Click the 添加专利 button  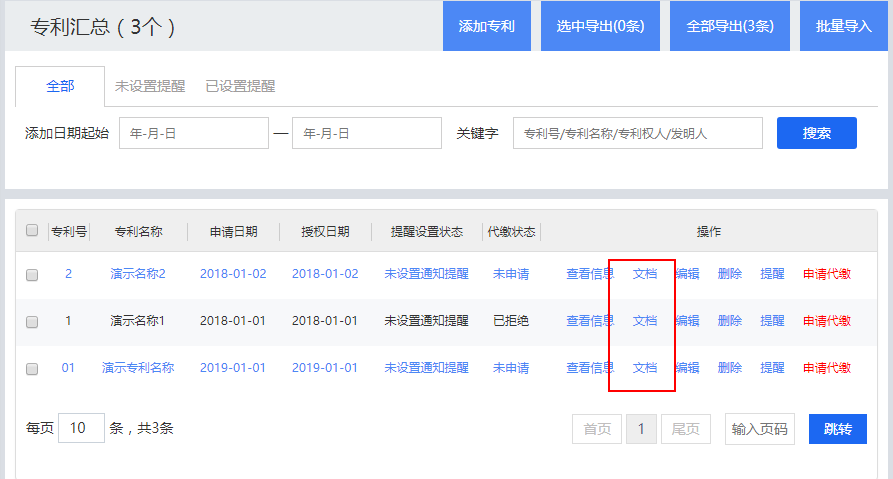487,26
